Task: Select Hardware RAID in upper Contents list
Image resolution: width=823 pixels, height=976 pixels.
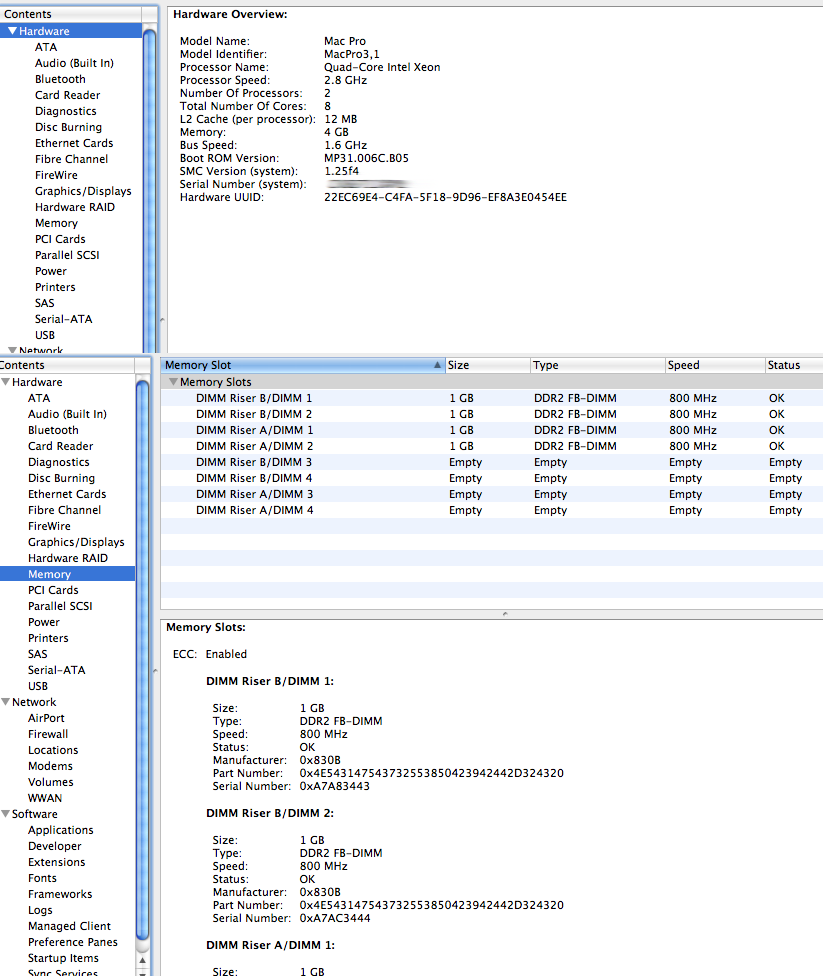Action: pyautogui.click(x=75, y=207)
